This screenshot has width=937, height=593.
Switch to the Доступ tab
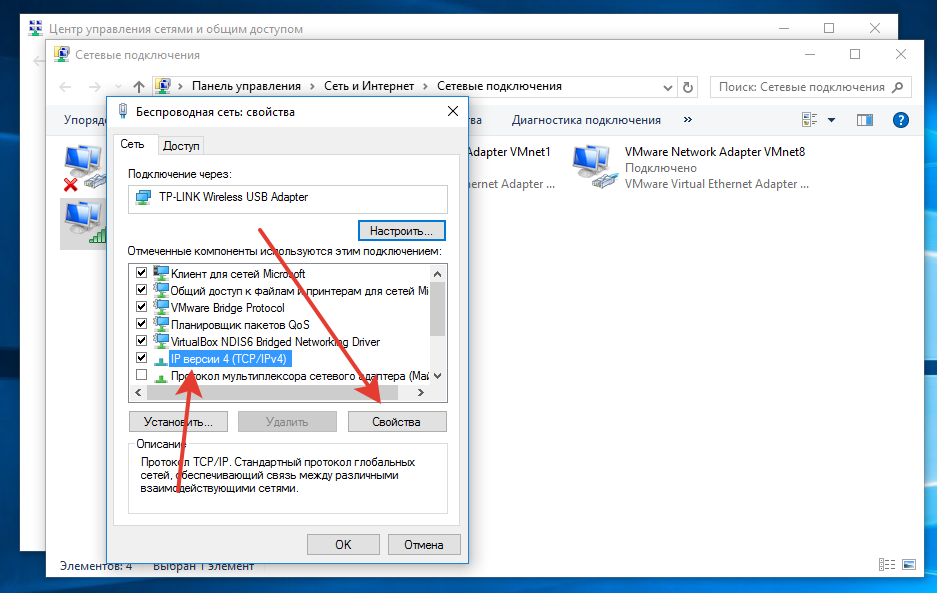tap(181, 145)
